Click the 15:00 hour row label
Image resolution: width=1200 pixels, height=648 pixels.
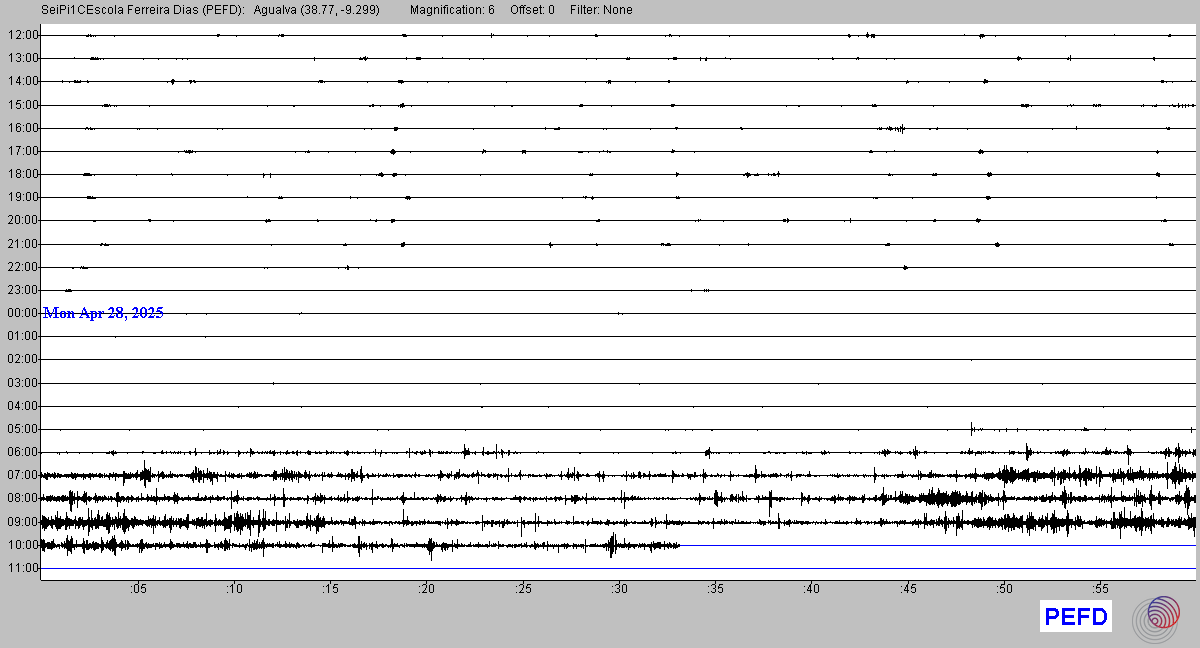(x=22, y=105)
